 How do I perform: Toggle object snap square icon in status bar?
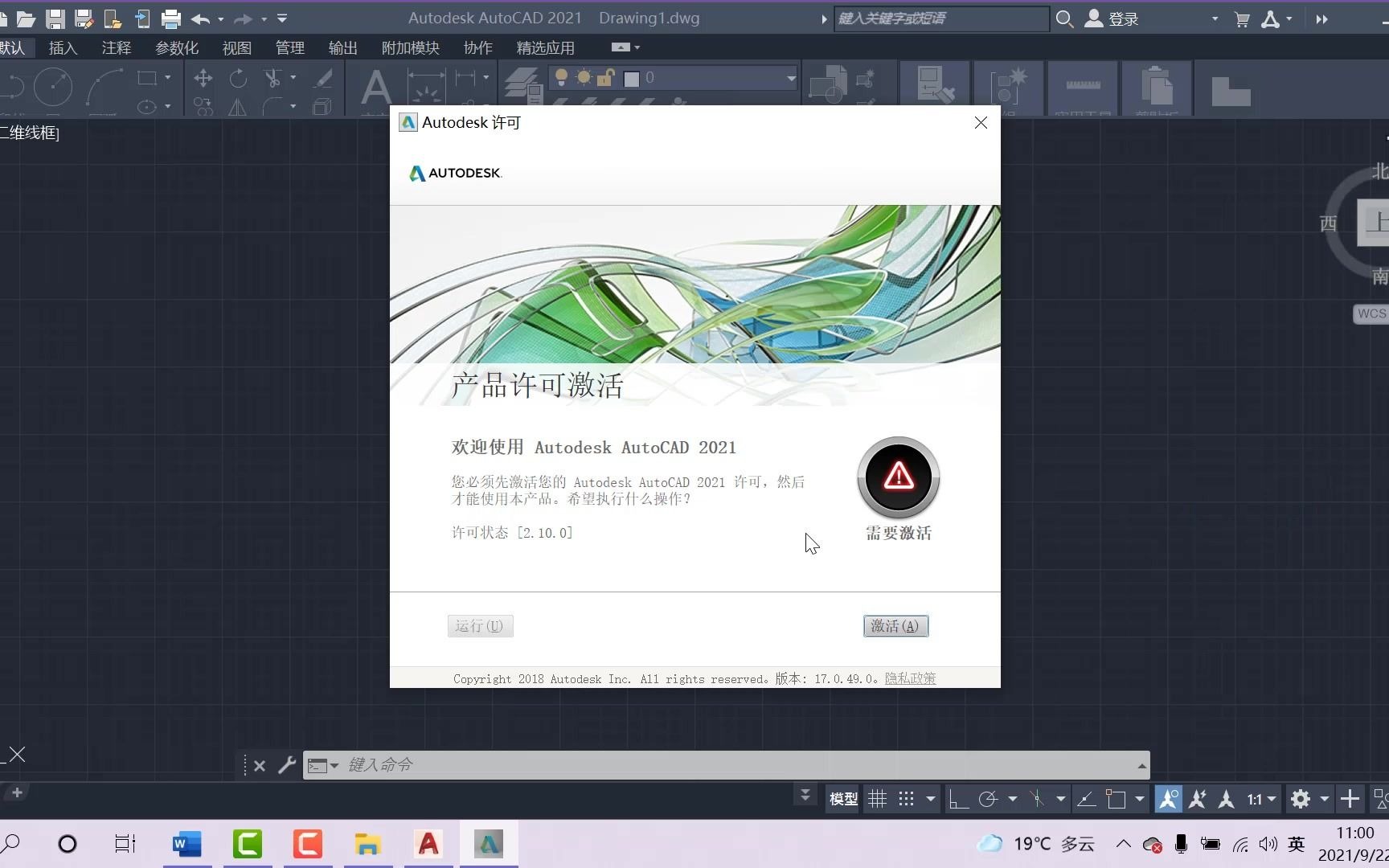pos(1116,799)
